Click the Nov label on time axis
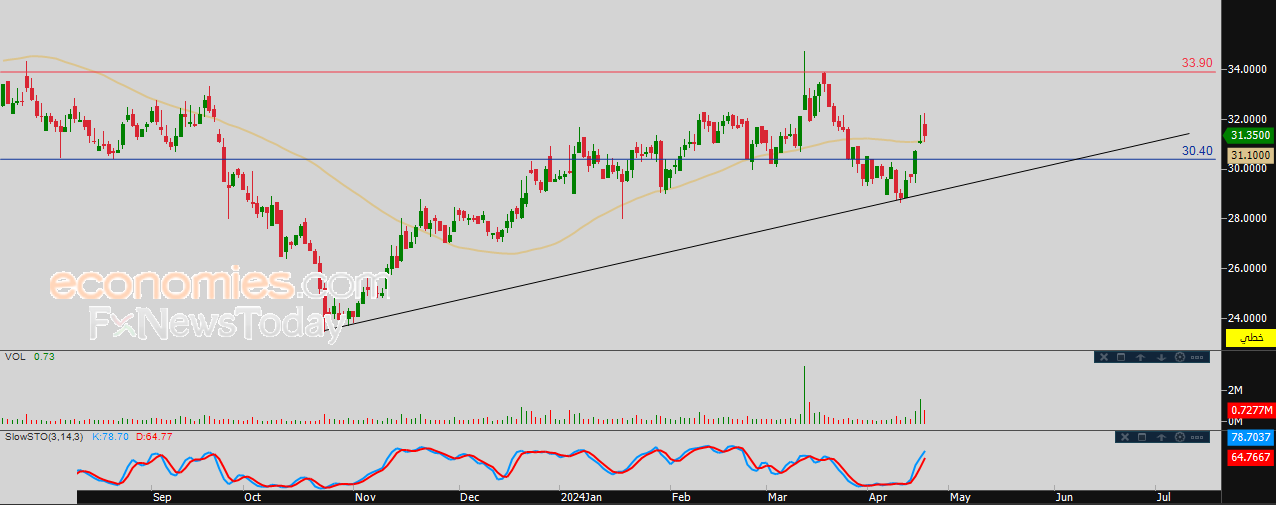1276x505 pixels. point(365,496)
